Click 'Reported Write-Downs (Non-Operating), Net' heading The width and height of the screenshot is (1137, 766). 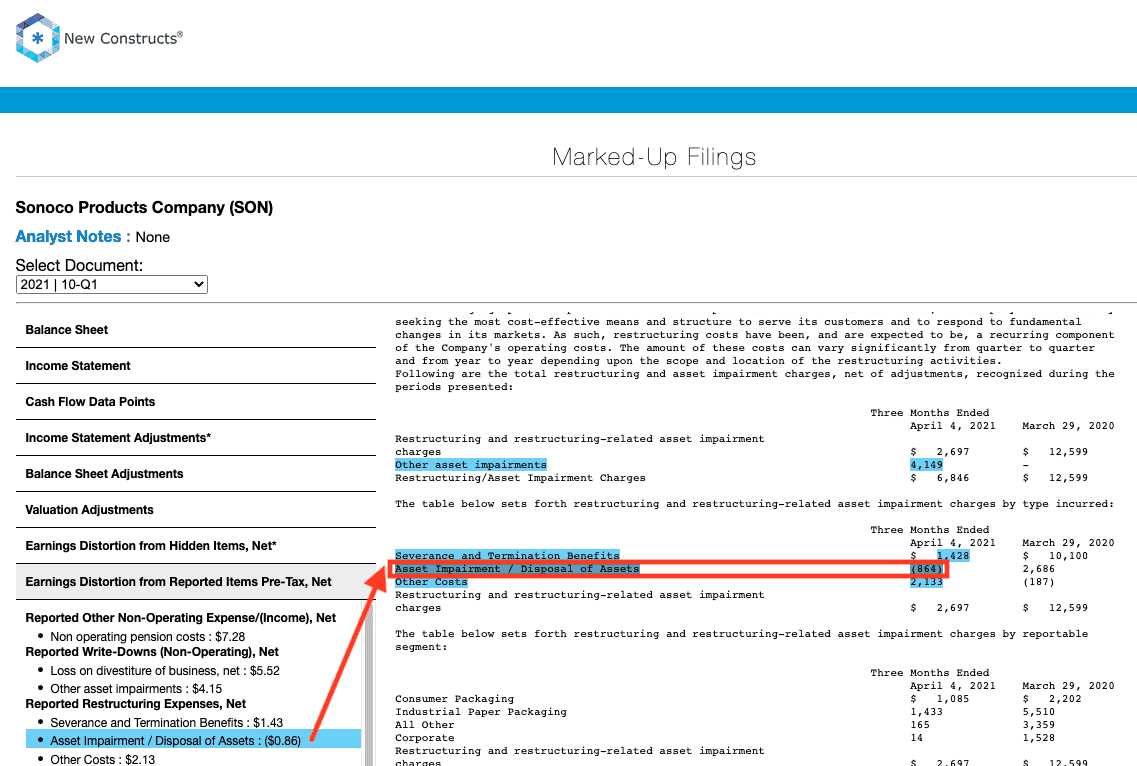coord(152,652)
